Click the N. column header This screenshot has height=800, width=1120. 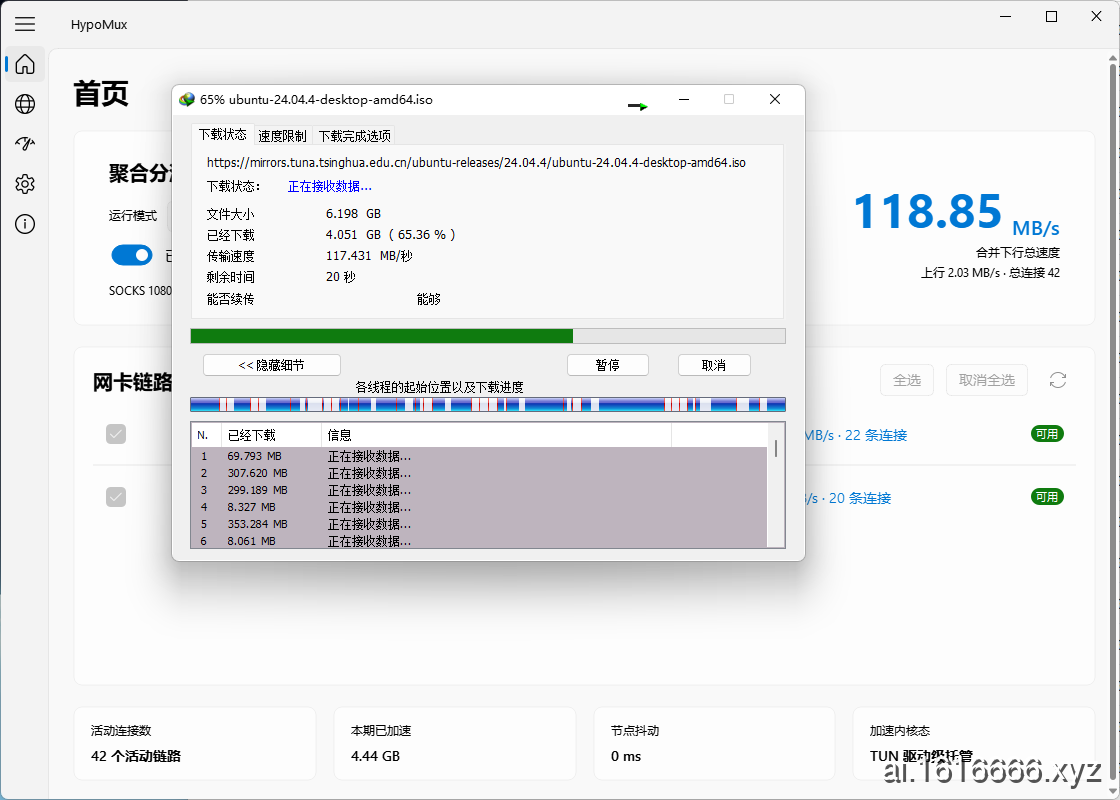click(x=205, y=435)
